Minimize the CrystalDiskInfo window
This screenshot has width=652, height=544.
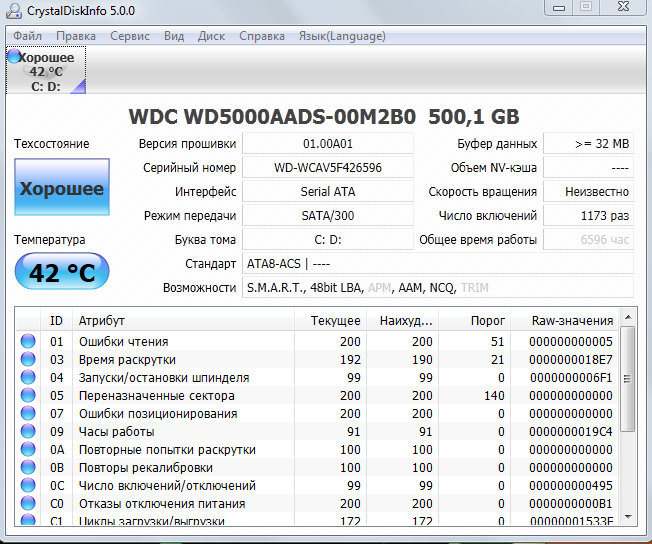559,7
